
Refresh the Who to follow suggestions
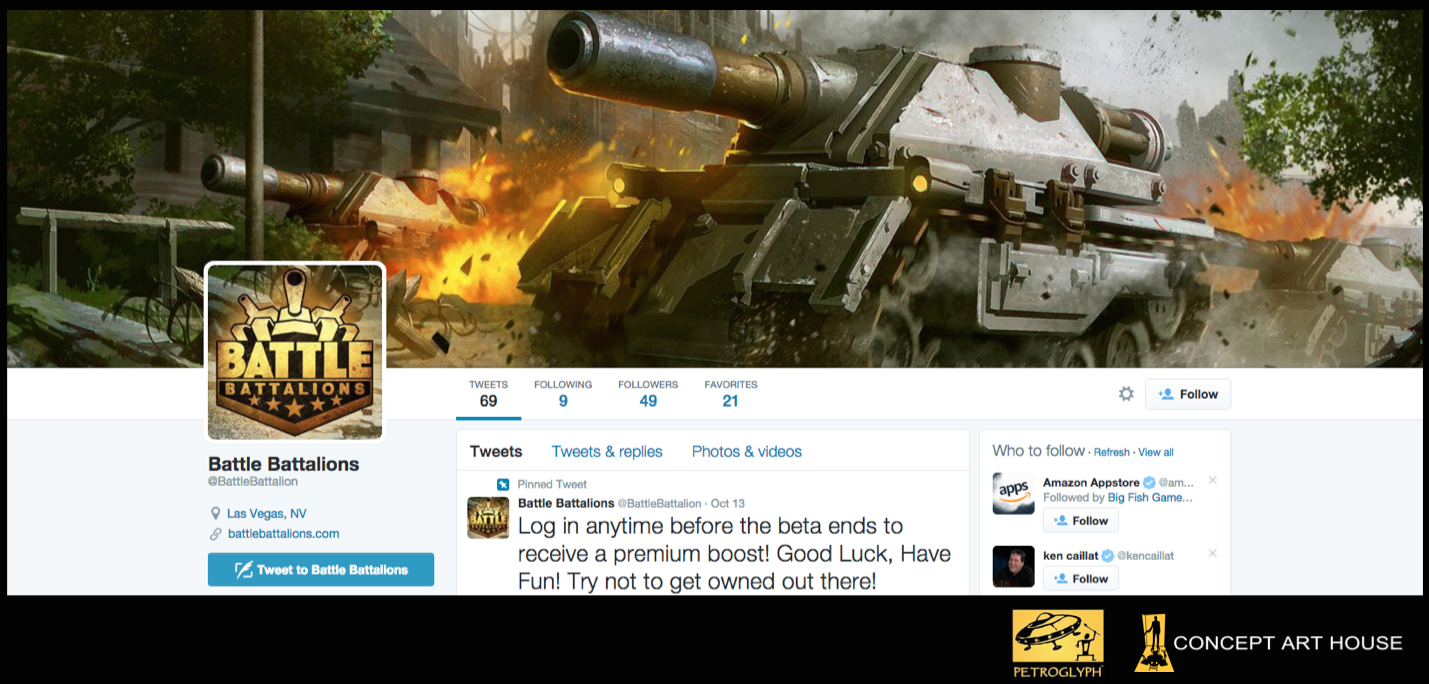(1112, 452)
